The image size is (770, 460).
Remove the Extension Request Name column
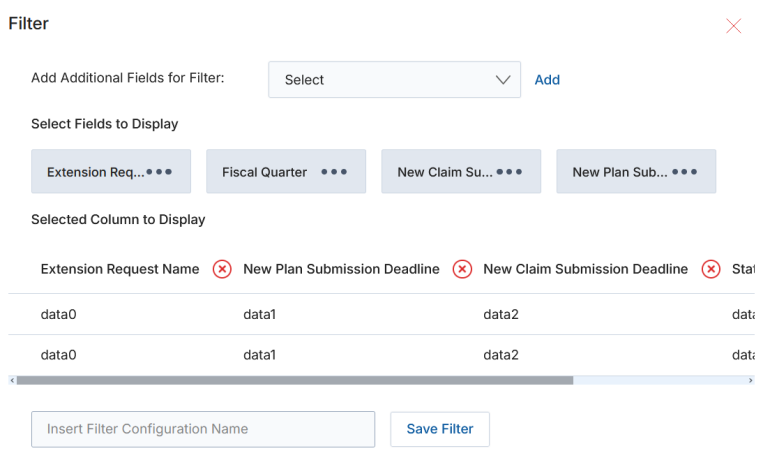click(x=222, y=269)
